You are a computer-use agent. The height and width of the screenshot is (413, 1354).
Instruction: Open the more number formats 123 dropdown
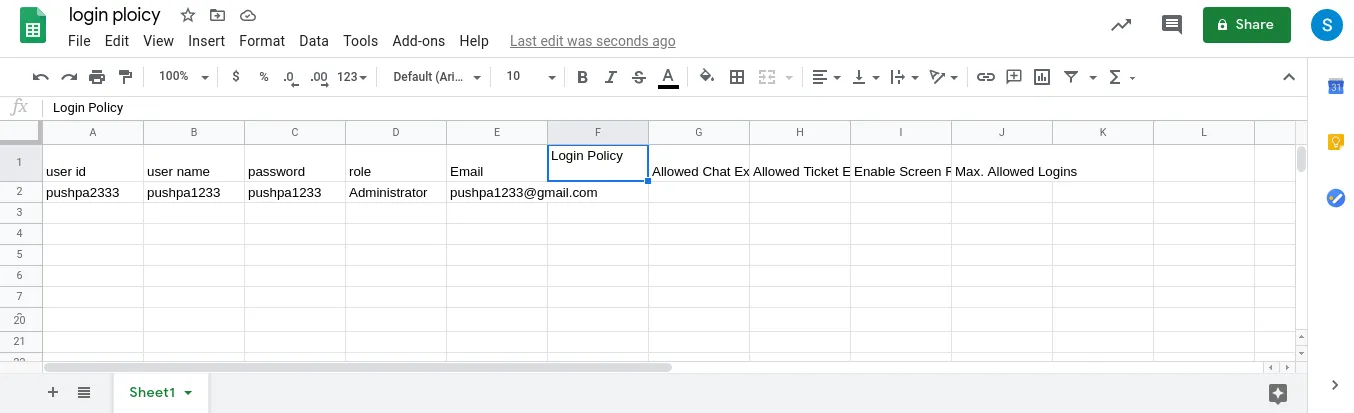pyautogui.click(x=352, y=77)
